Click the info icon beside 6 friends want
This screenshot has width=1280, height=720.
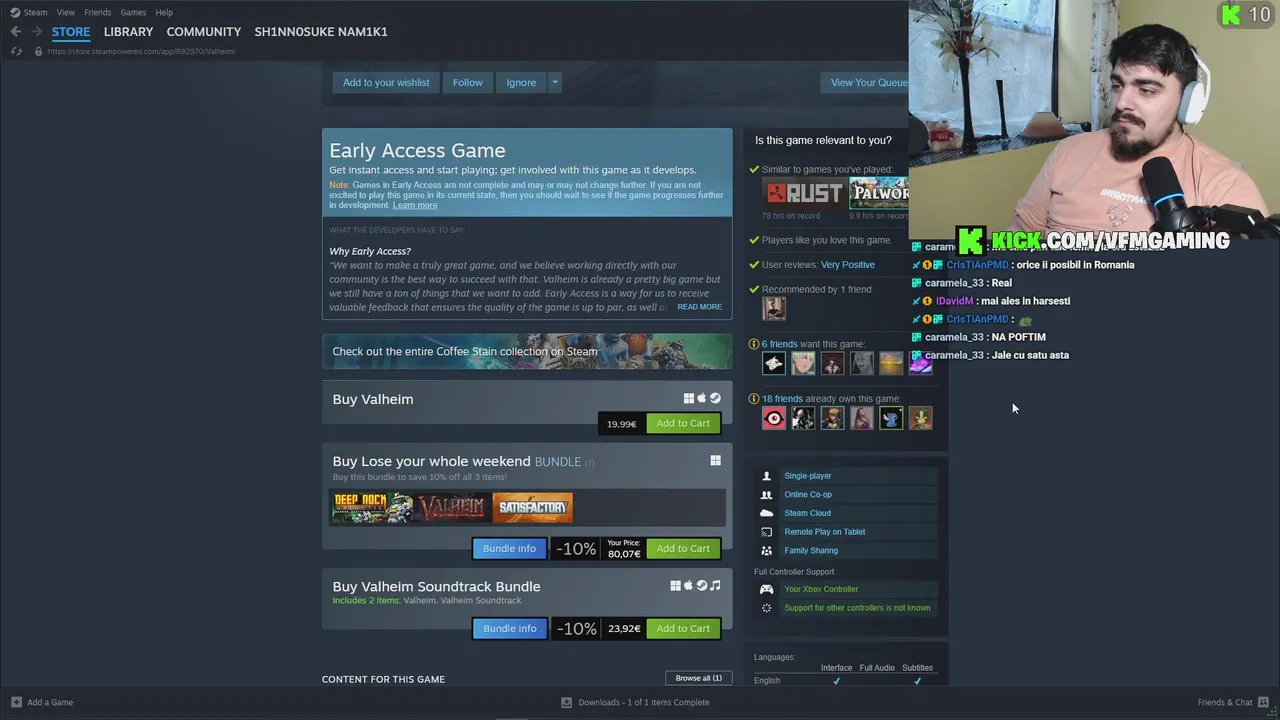click(754, 344)
